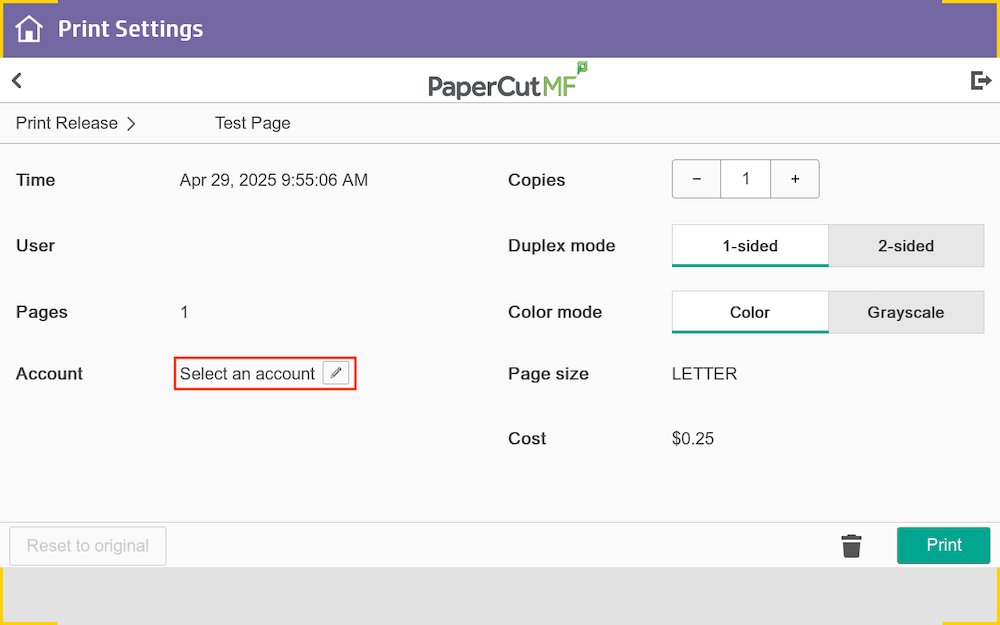Click the Select an account text

(x=247, y=374)
